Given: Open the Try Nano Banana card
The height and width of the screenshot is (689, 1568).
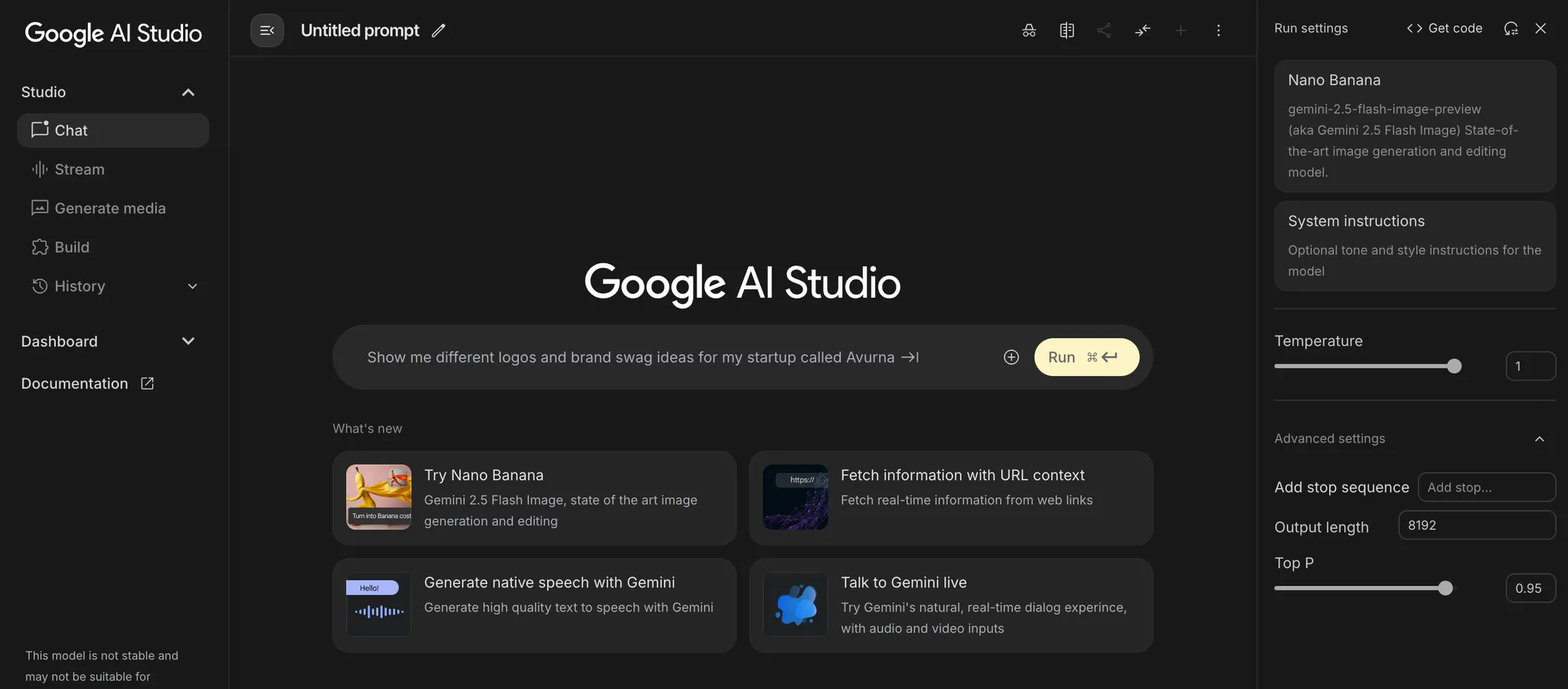Looking at the screenshot, I should [534, 498].
